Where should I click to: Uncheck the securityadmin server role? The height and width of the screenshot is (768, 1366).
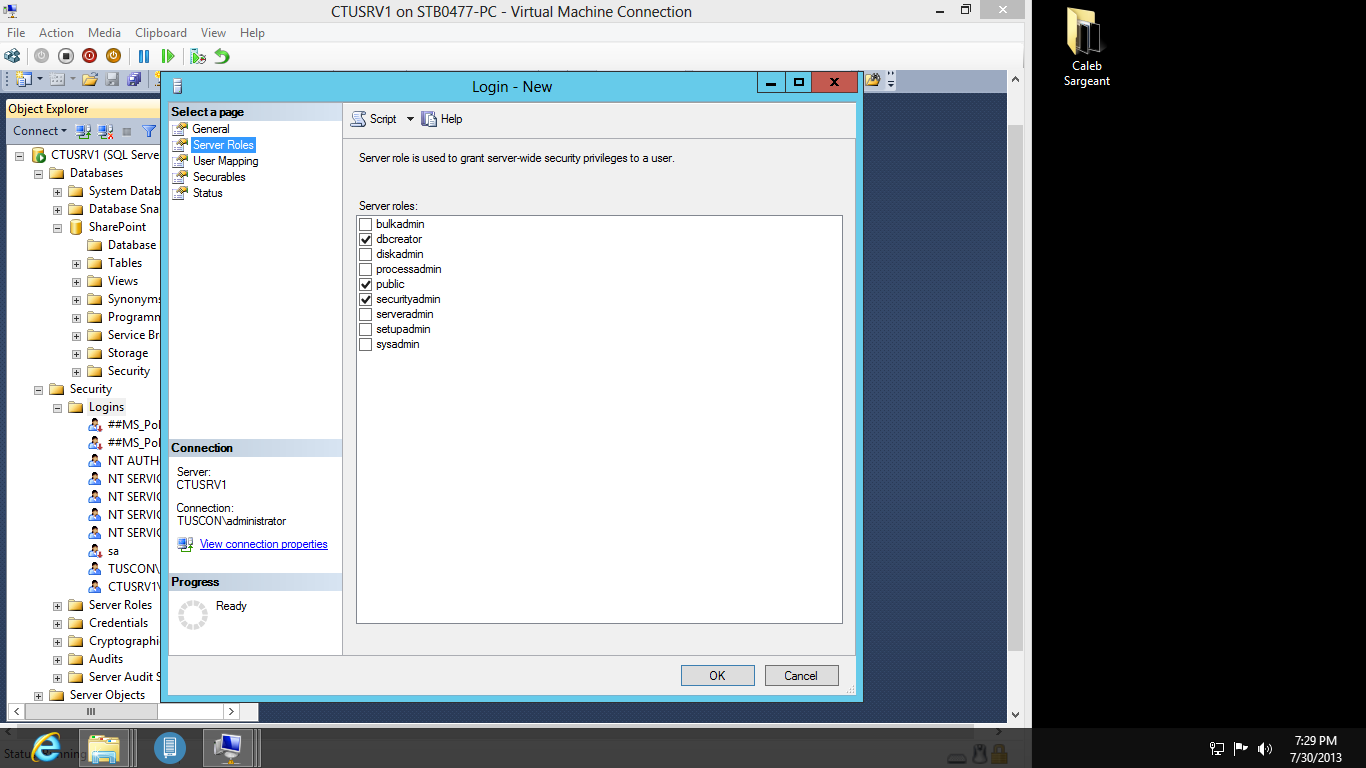366,299
